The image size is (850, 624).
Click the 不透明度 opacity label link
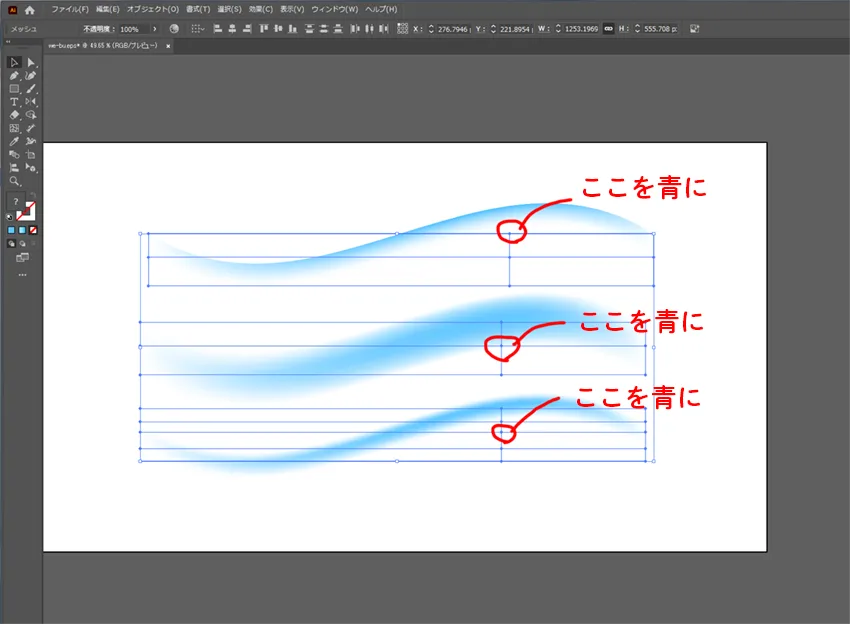click(x=99, y=29)
